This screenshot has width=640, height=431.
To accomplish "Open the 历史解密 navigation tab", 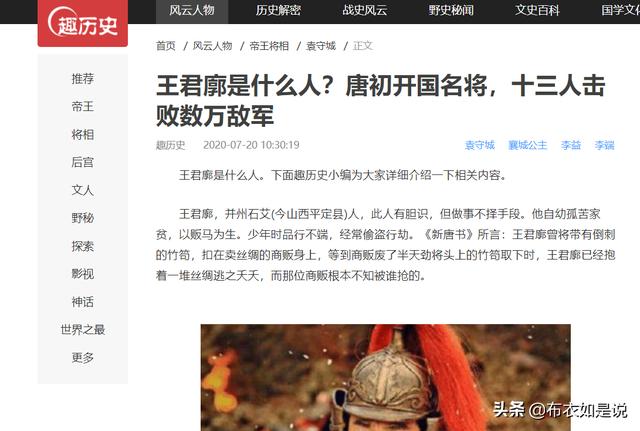I will pos(278,10).
